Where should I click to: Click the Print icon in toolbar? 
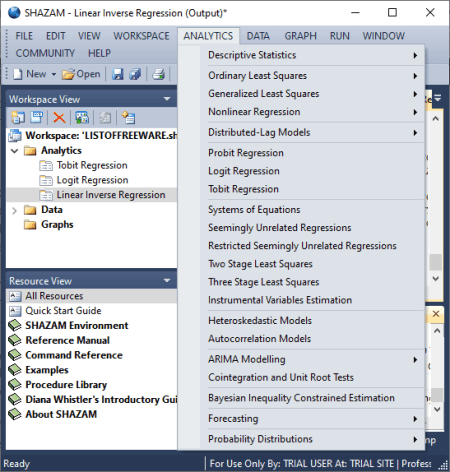click(159, 74)
